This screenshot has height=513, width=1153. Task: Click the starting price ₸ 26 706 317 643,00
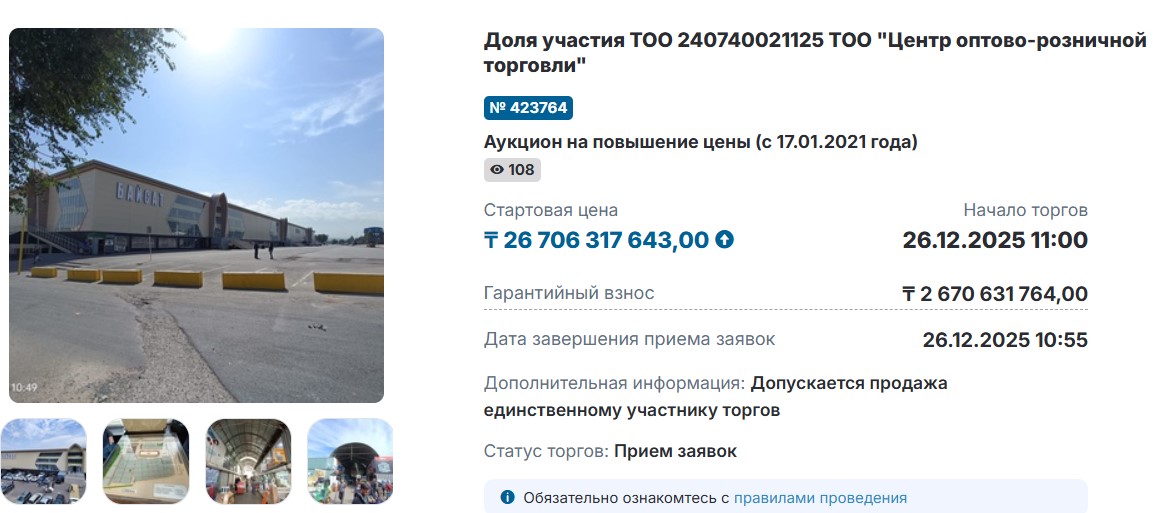[x=597, y=240]
